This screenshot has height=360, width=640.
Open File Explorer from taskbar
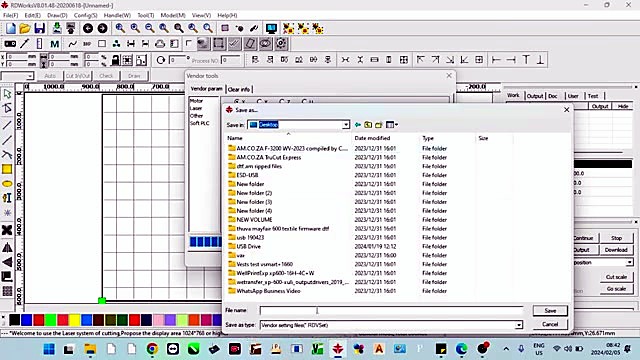(x=90, y=349)
